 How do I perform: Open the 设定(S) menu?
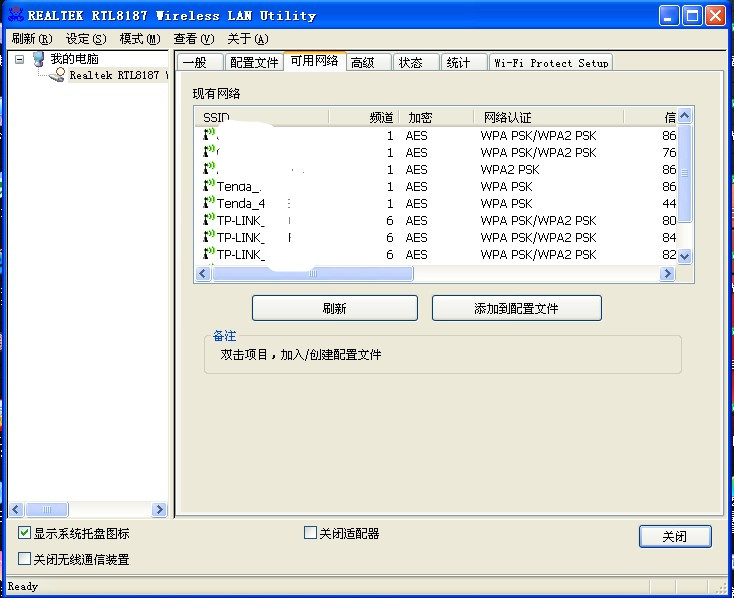(x=86, y=38)
